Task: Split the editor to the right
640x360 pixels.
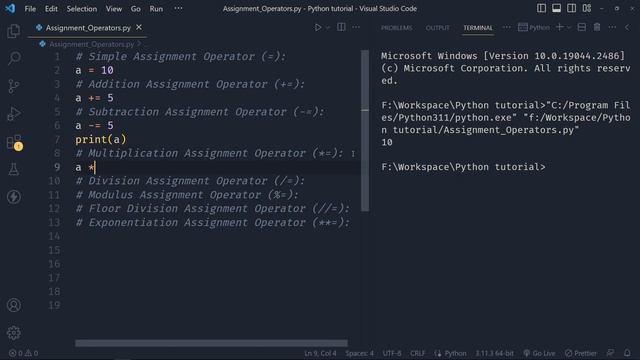Action: coord(341,27)
